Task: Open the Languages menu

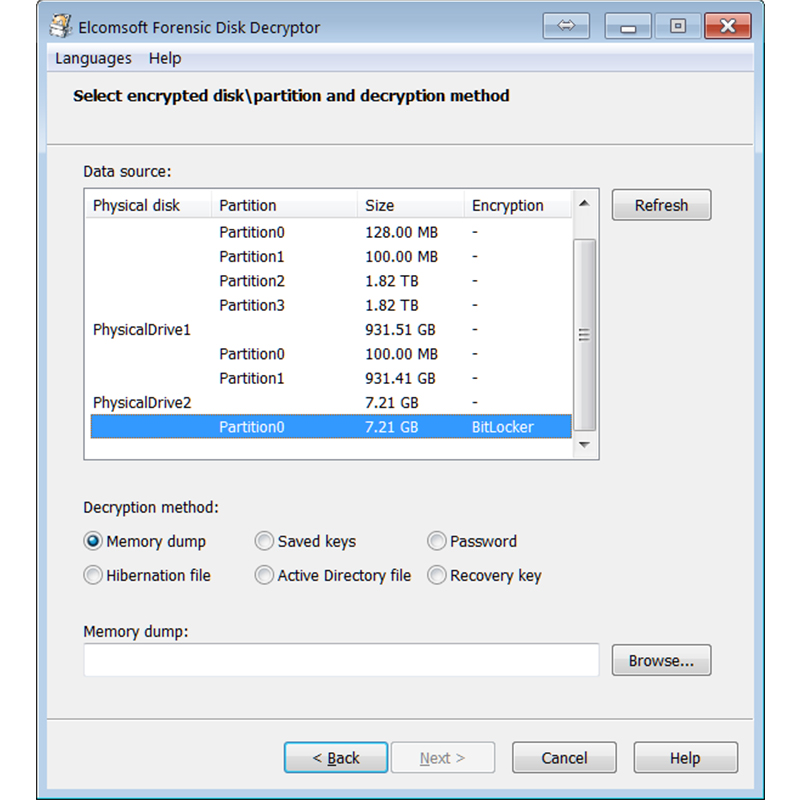Action: pos(93,59)
